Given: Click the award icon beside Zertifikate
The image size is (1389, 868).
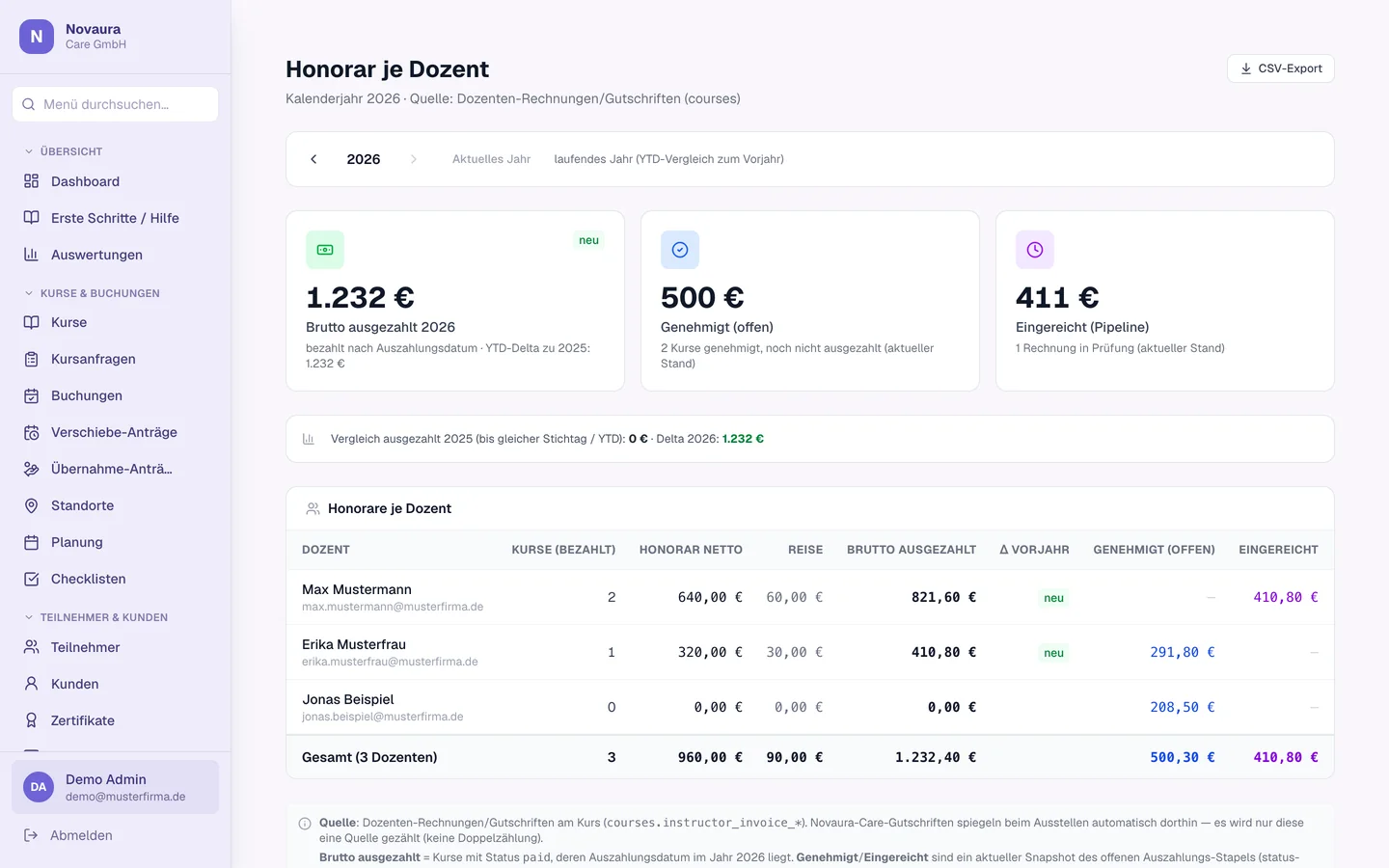Looking at the screenshot, I should [31, 720].
